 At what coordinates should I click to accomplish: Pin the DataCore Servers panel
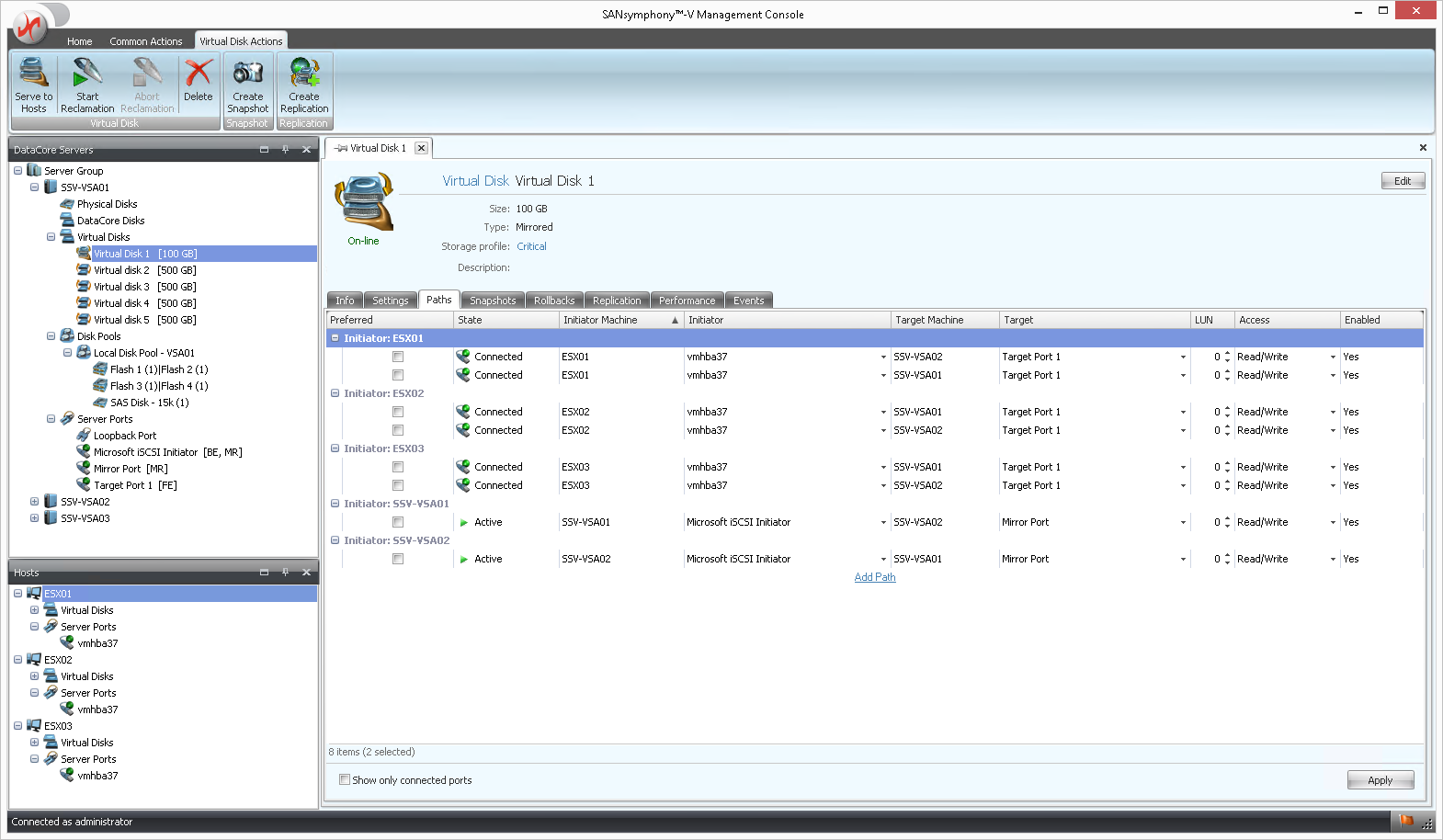point(285,149)
